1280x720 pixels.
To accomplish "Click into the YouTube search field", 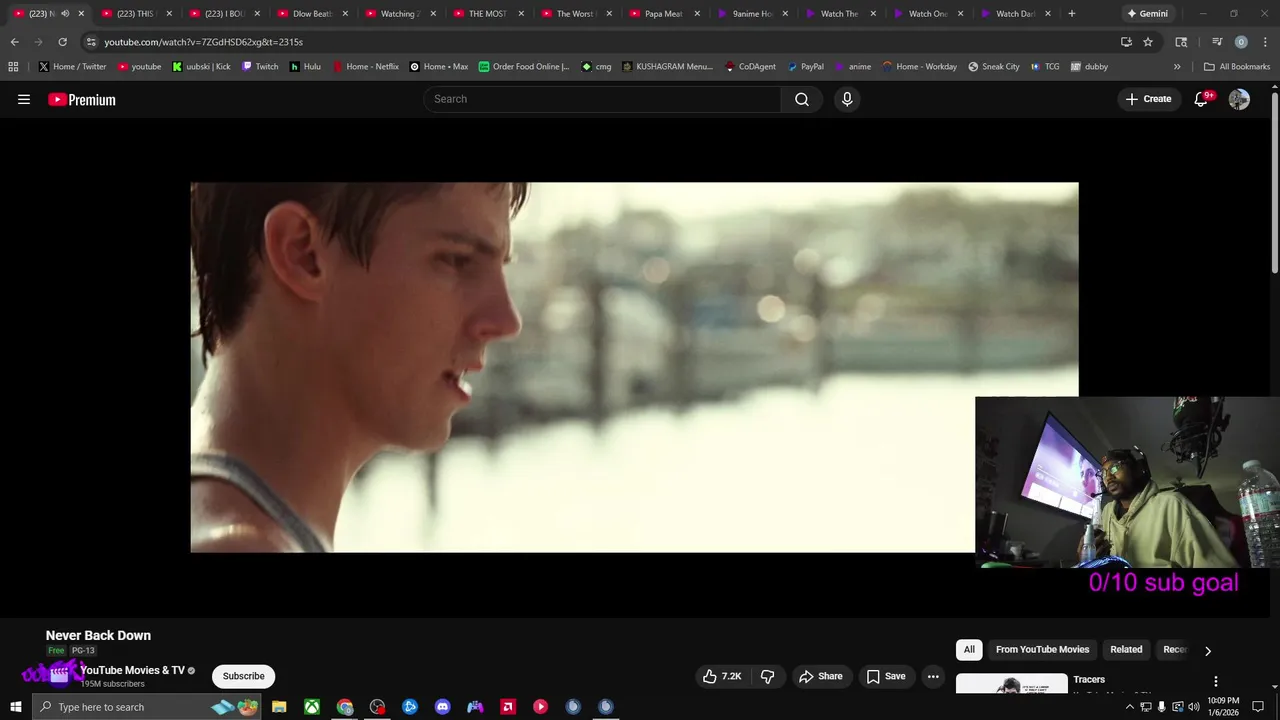I will 603,99.
